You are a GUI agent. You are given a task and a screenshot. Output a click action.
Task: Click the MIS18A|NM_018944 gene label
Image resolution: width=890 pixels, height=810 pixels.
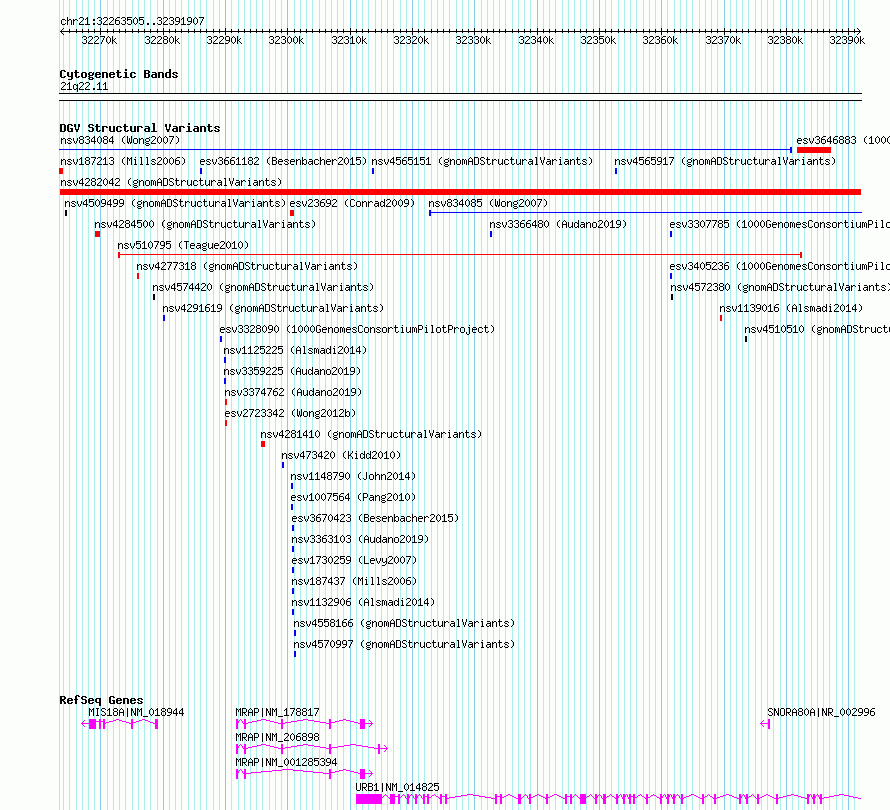point(136,712)
